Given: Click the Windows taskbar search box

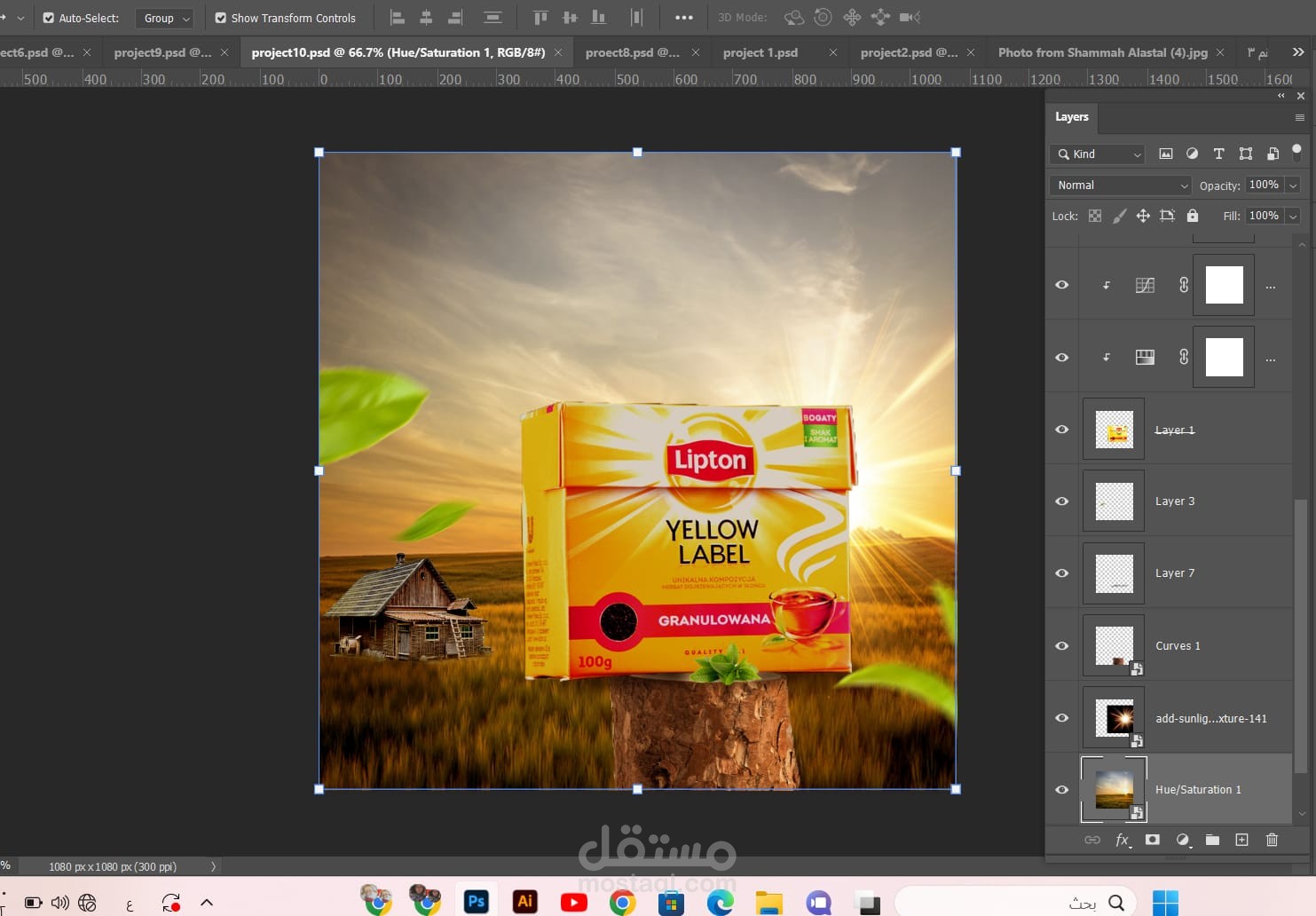Looking at the screenshot, I should click(x=1015, y=903).
